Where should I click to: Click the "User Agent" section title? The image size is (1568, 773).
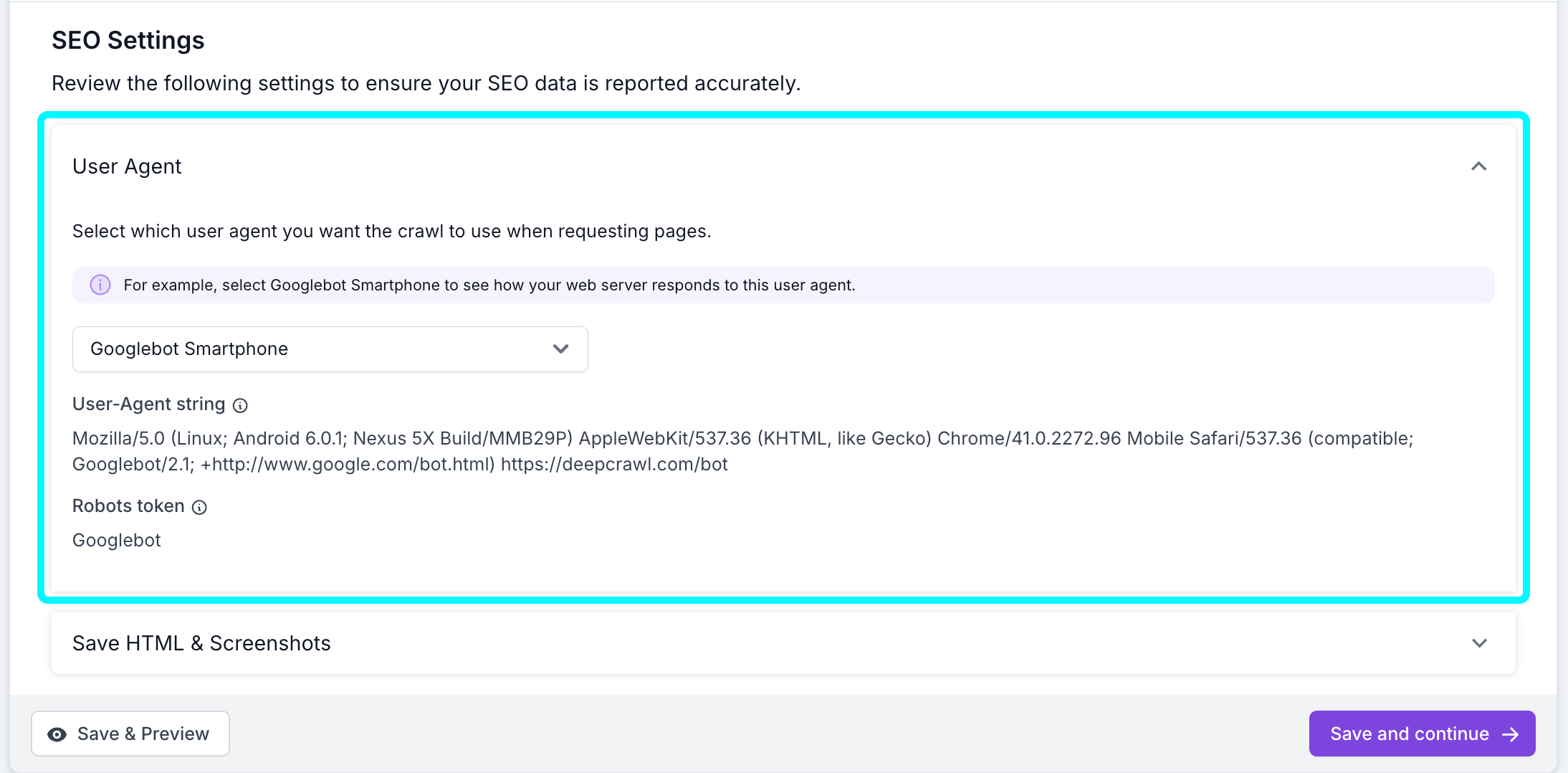[x=126, y=166]
